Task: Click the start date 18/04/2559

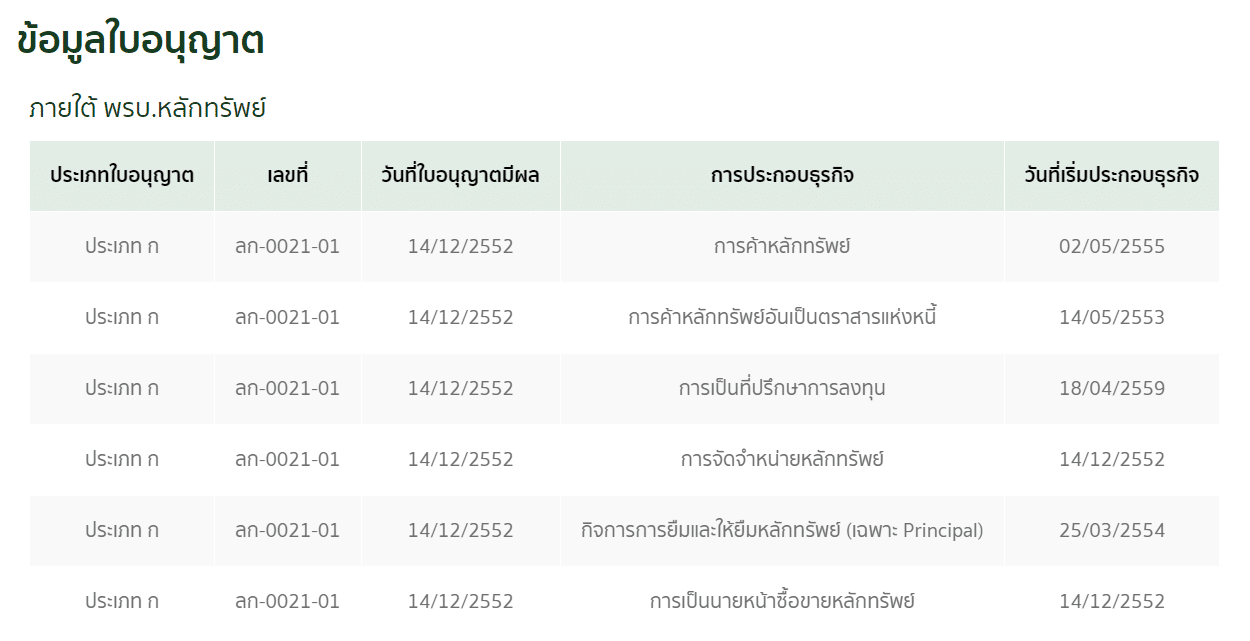Action: [1112, 388]
